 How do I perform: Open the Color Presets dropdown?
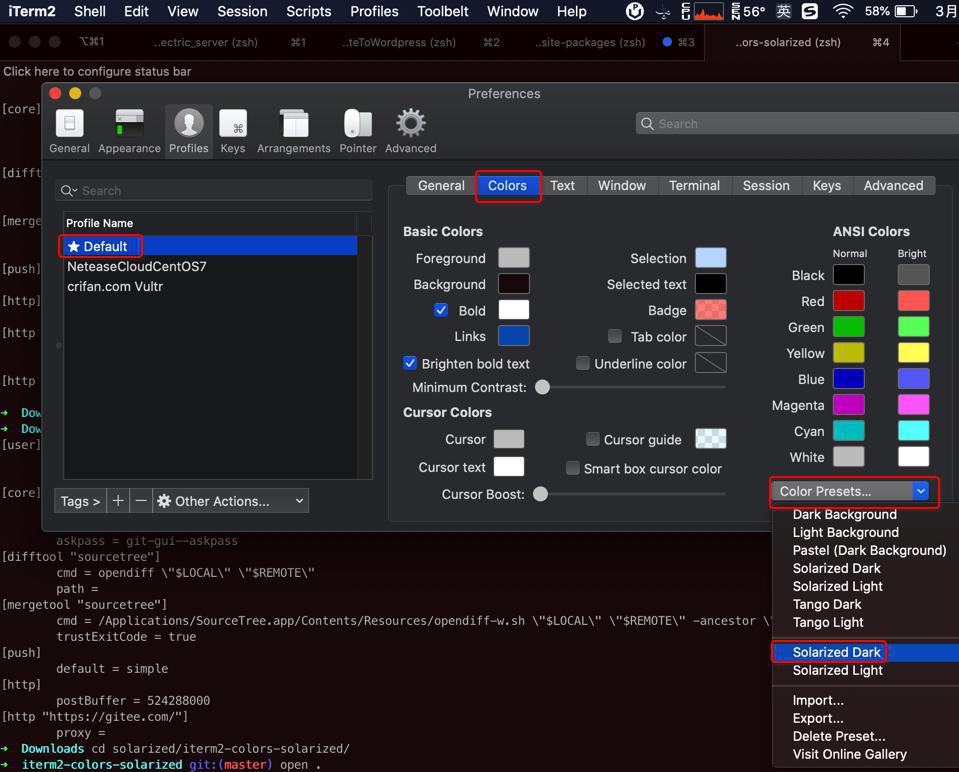tap(851, 491)
